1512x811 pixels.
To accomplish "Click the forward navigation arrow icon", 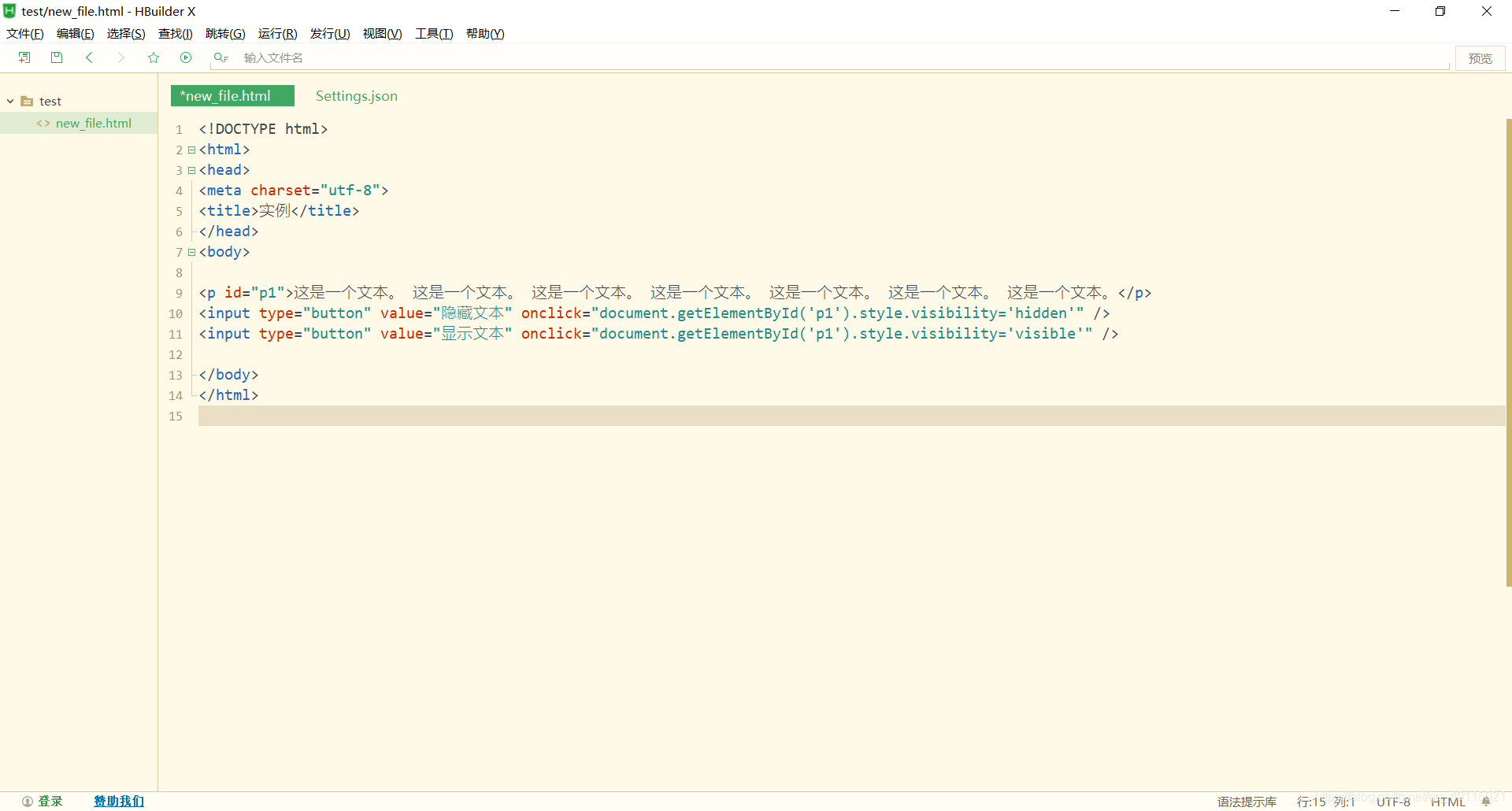I will tap(120, 57).
